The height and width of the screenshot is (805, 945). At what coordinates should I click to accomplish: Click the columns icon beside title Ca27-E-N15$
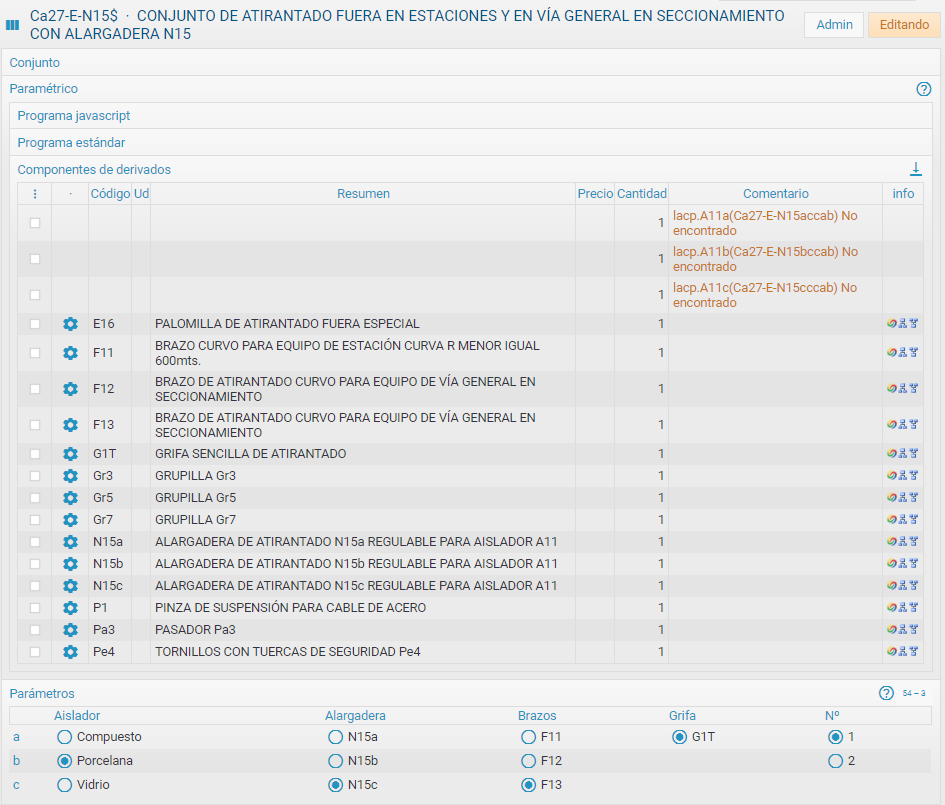(13, 25)
